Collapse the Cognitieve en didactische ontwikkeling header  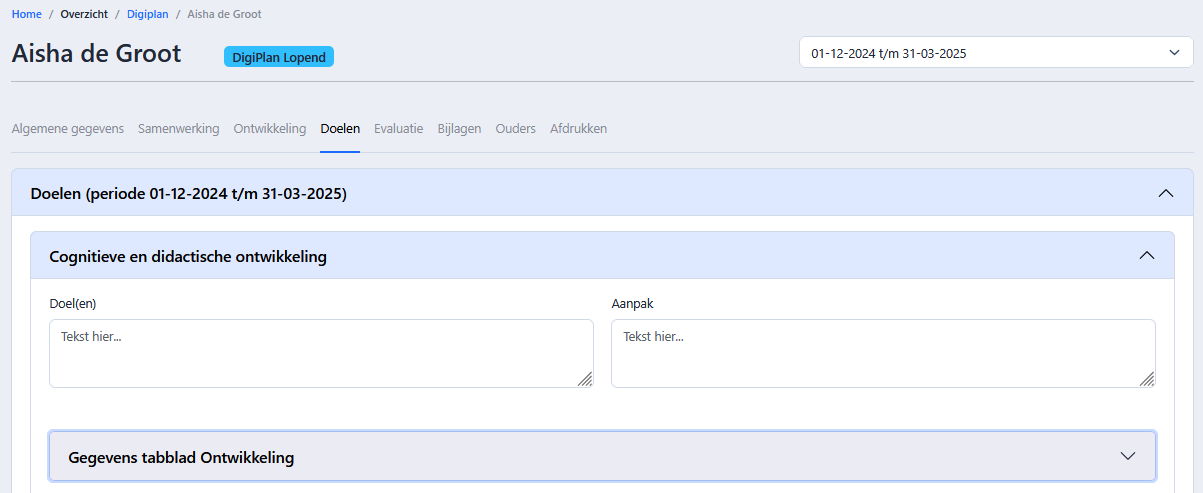click(x=603, y=256)
